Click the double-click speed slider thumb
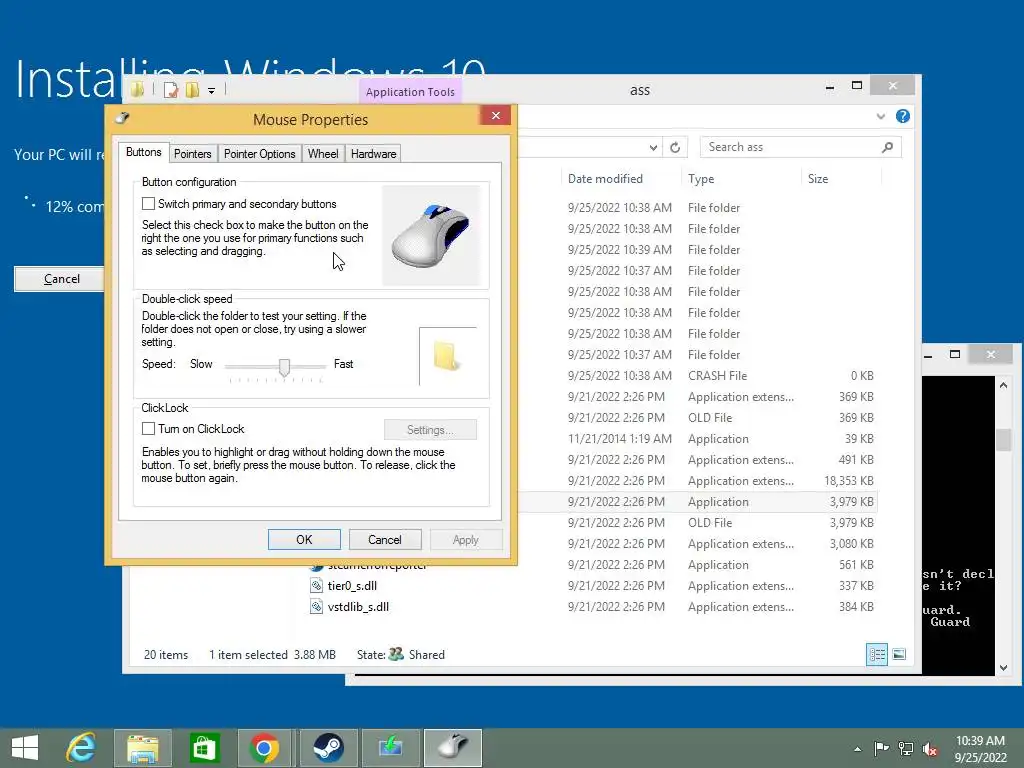The image size is (1024, 768). [284, 368]
